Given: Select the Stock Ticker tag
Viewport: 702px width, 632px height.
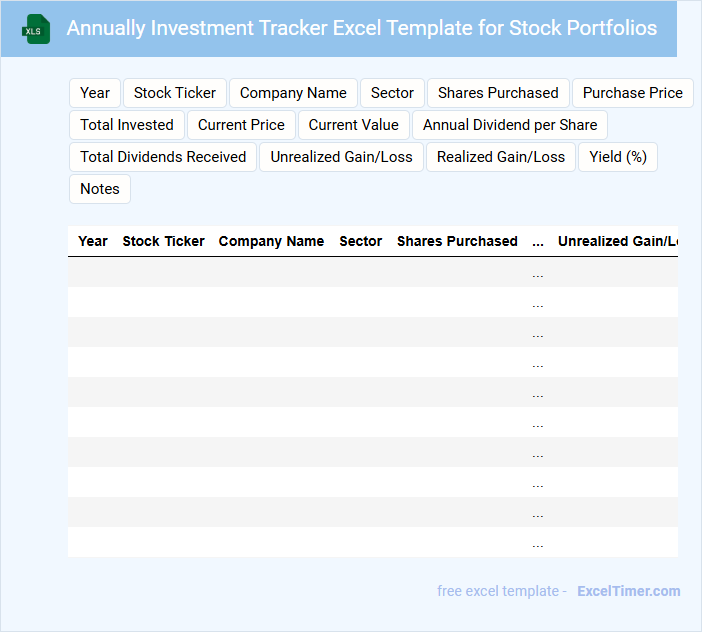Looking at the screenshot, I should [x=175, y=93].
